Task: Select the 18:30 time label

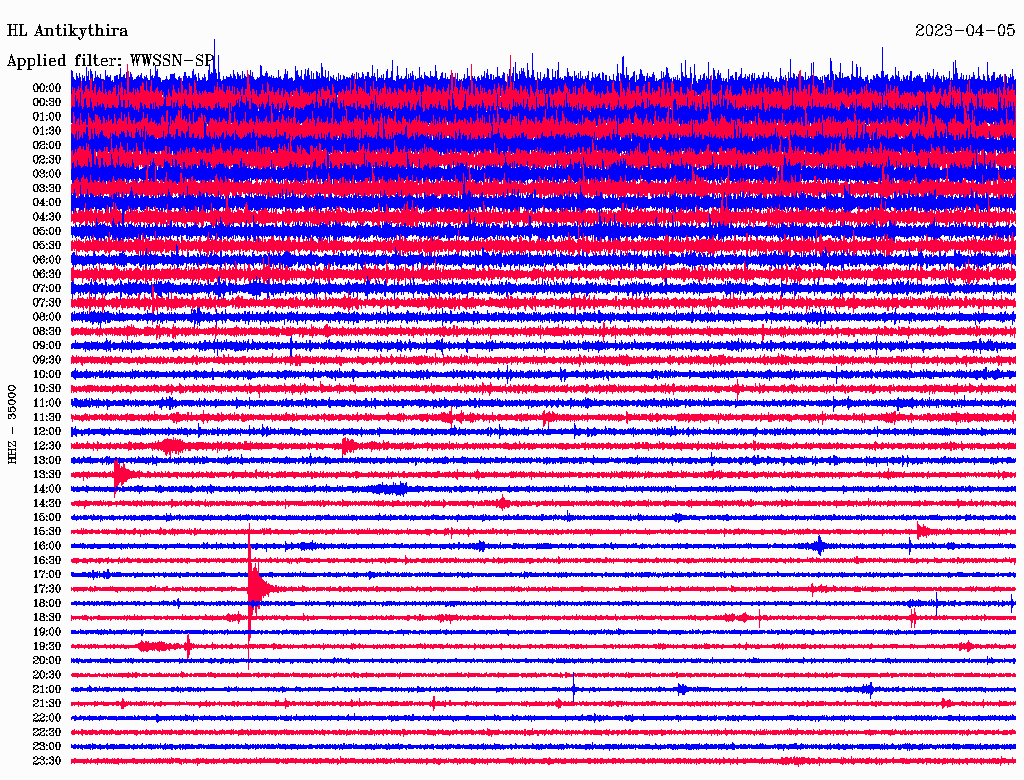Action: (47, 617)
